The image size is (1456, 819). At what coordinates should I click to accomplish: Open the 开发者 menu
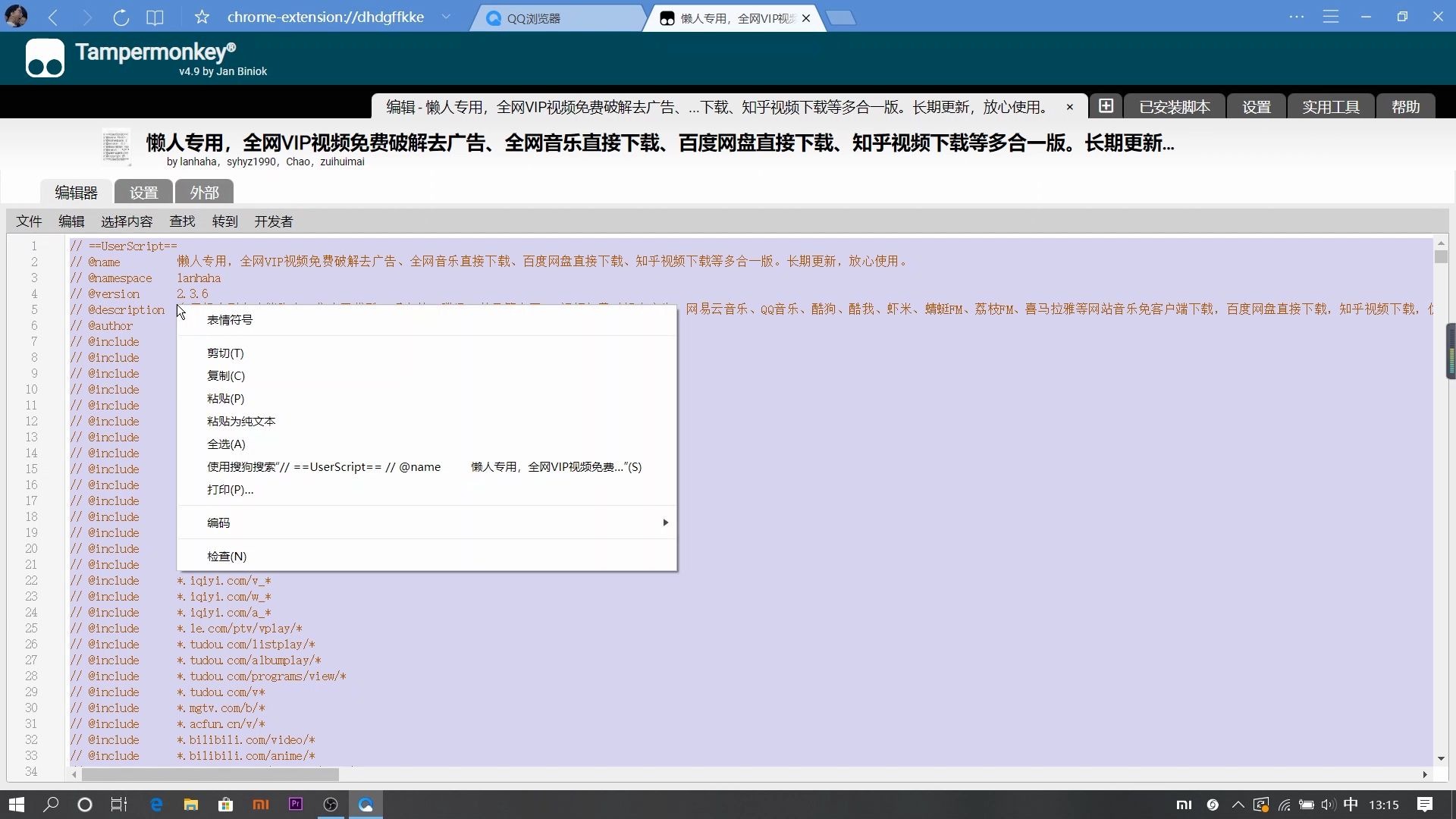coord(274,221)
